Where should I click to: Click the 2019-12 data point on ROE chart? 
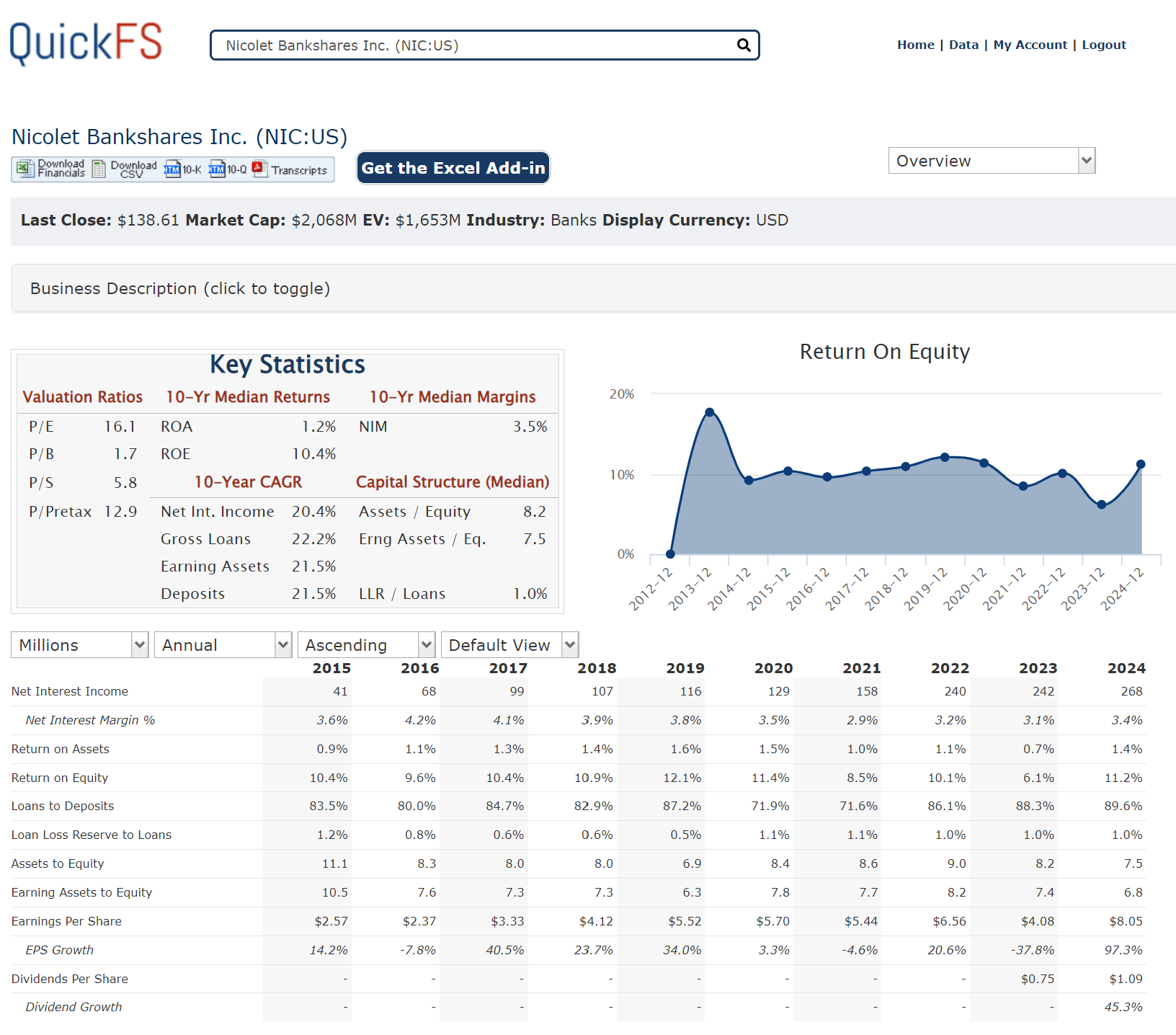[945, 457]
